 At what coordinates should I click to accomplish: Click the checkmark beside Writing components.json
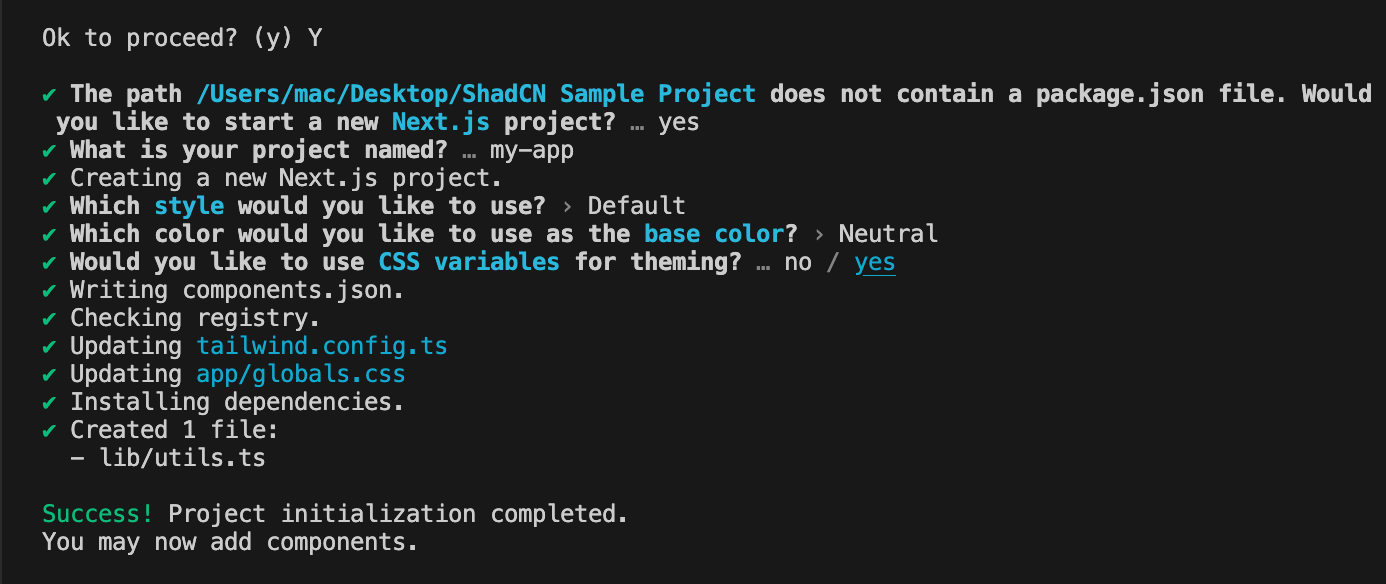49,290
